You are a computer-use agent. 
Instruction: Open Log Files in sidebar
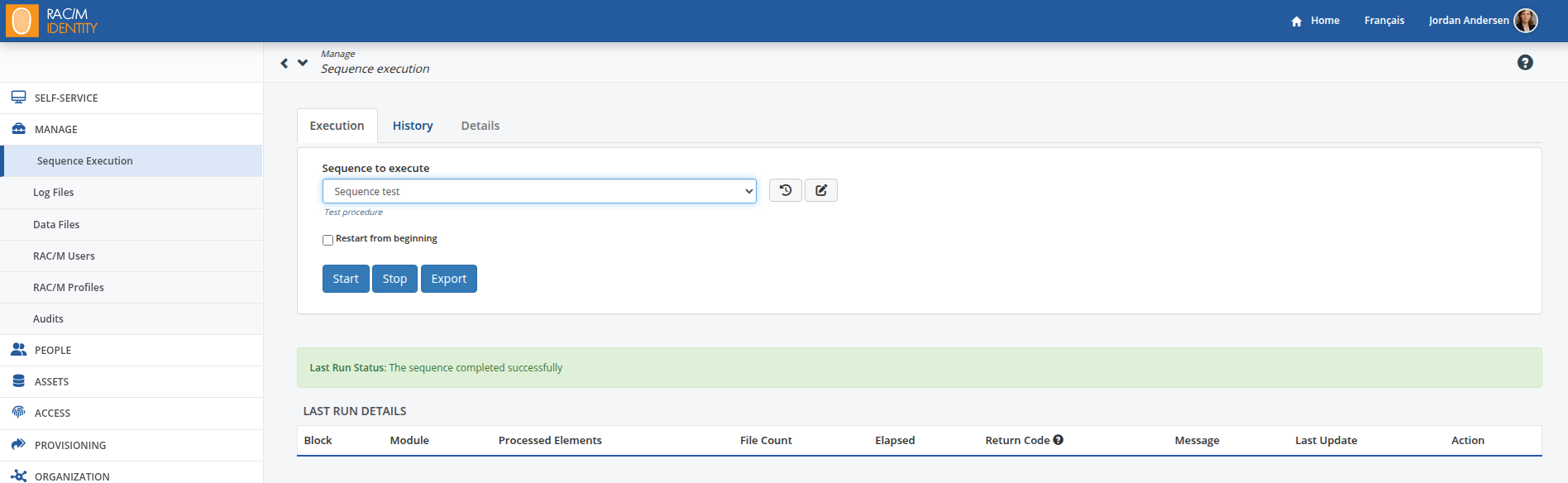131,192
